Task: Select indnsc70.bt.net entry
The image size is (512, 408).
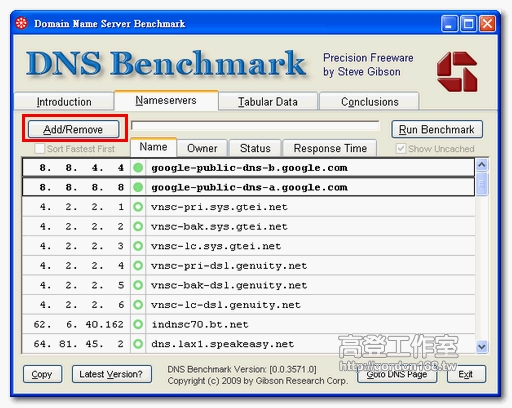Action: [x=248, y=324]
